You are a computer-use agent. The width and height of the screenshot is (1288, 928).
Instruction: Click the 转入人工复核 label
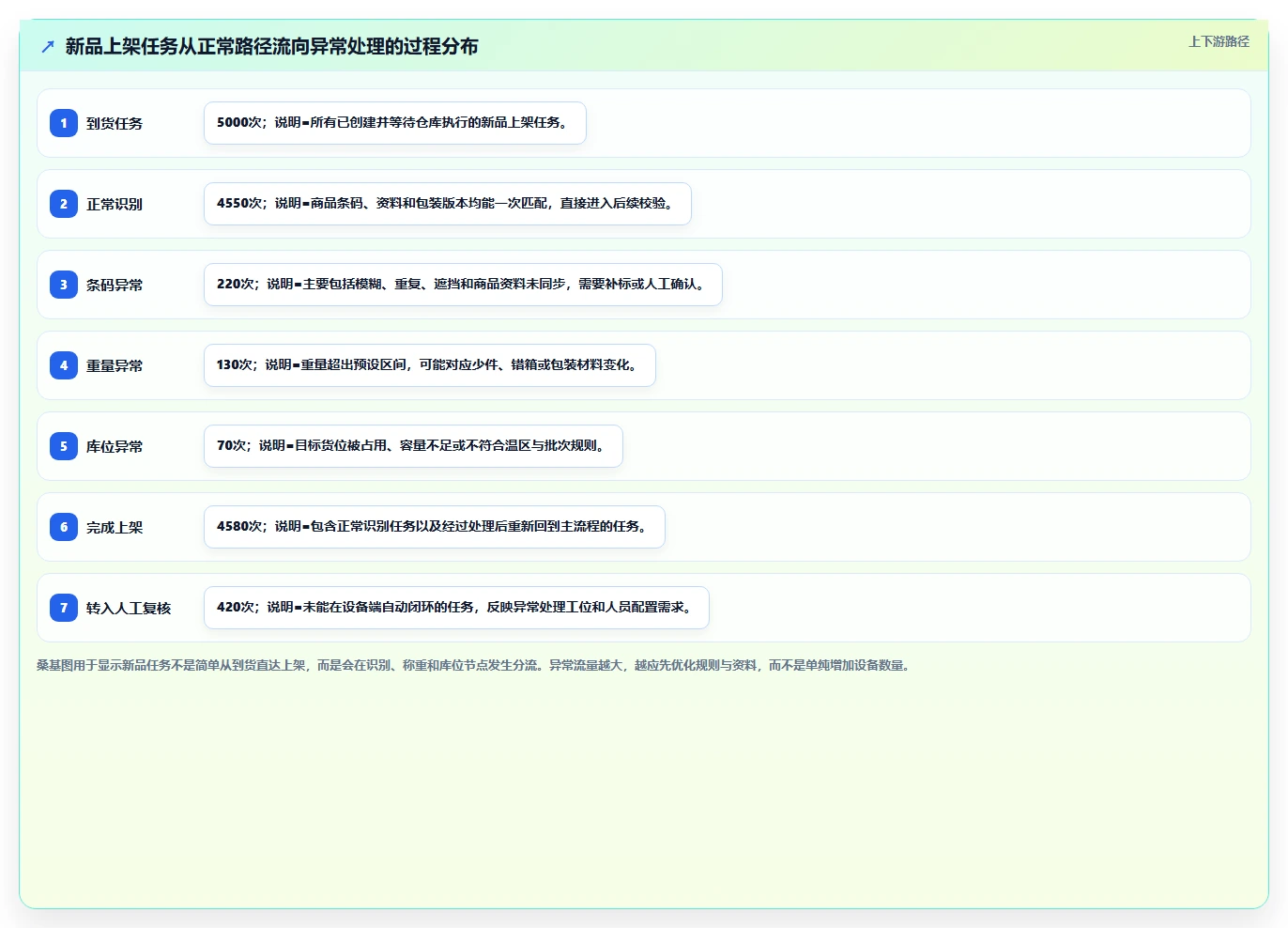(129, 608)
